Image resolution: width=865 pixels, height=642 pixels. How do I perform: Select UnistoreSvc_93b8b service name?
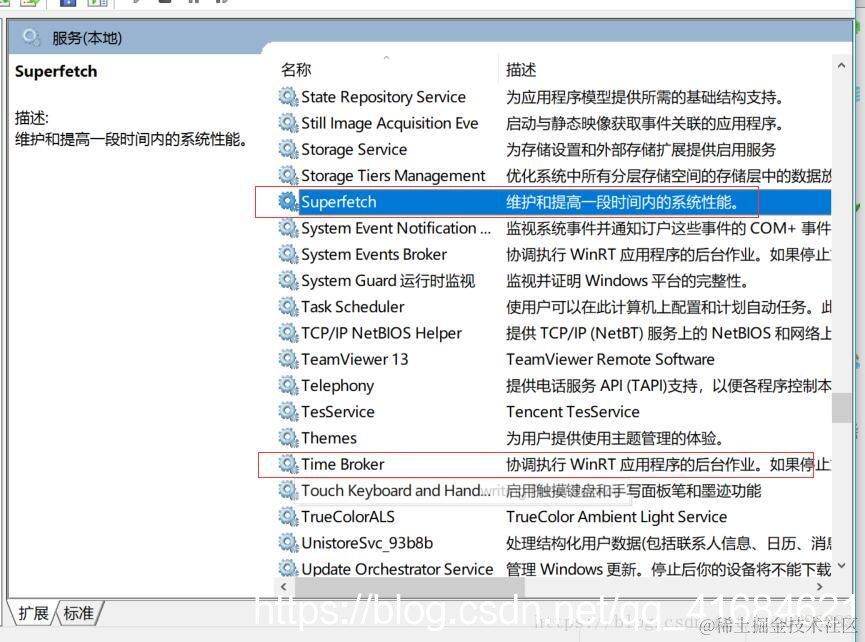367,543
